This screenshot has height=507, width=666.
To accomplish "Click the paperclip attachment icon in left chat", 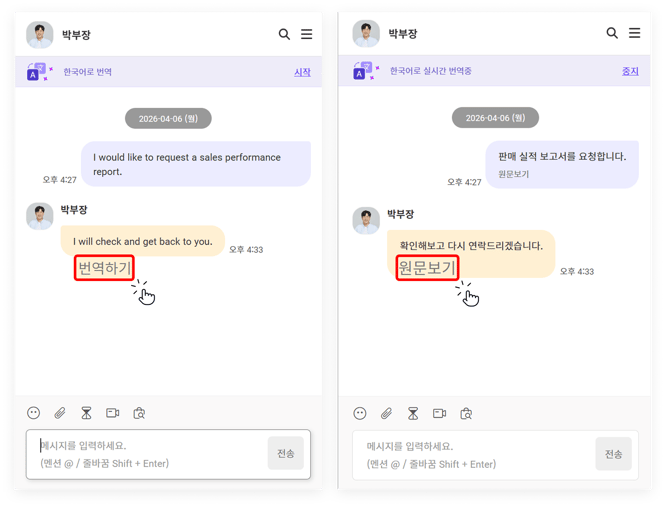I will pos(60,413).
